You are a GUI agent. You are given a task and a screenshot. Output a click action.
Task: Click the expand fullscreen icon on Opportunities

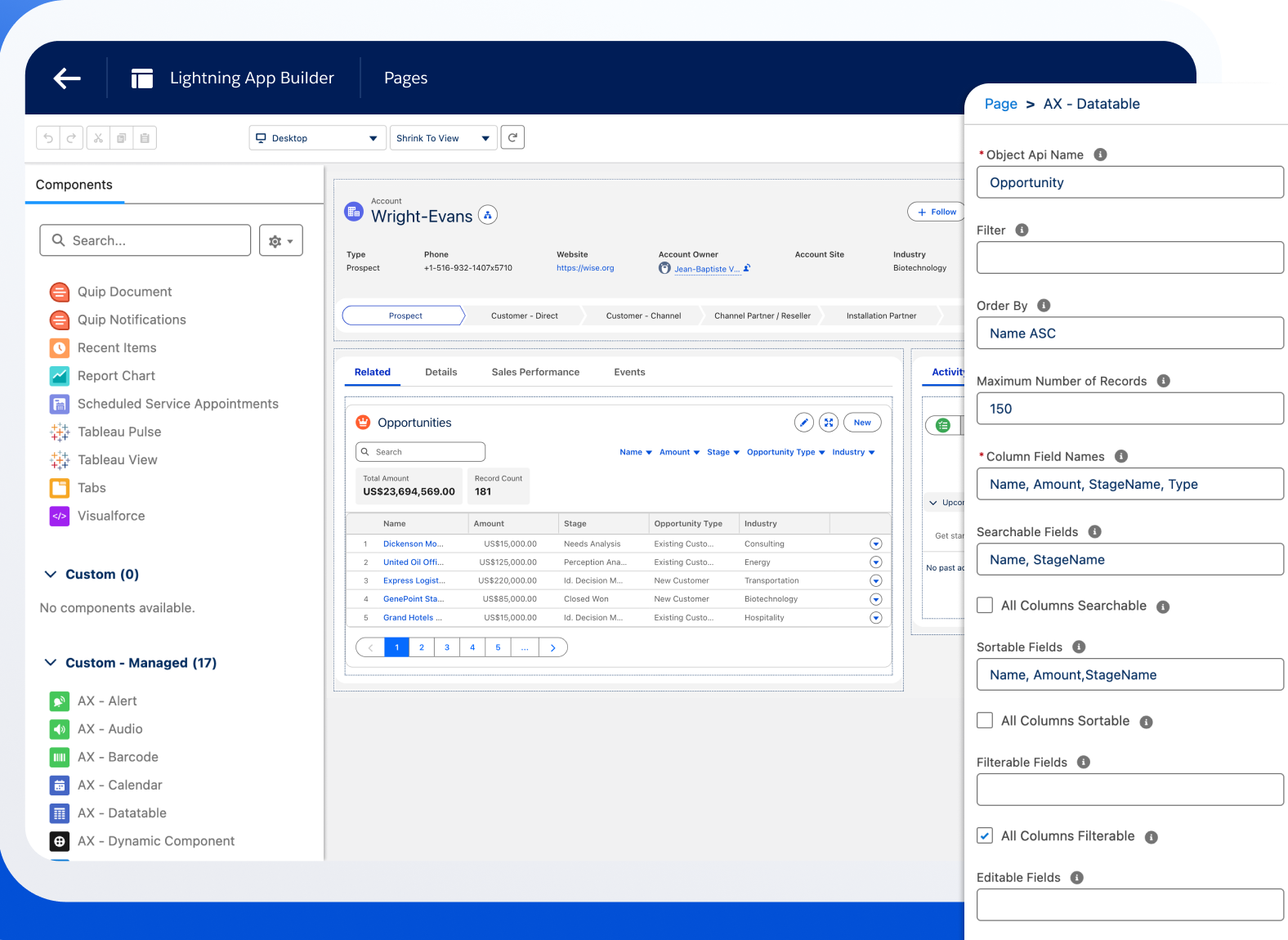pos(829,423)
